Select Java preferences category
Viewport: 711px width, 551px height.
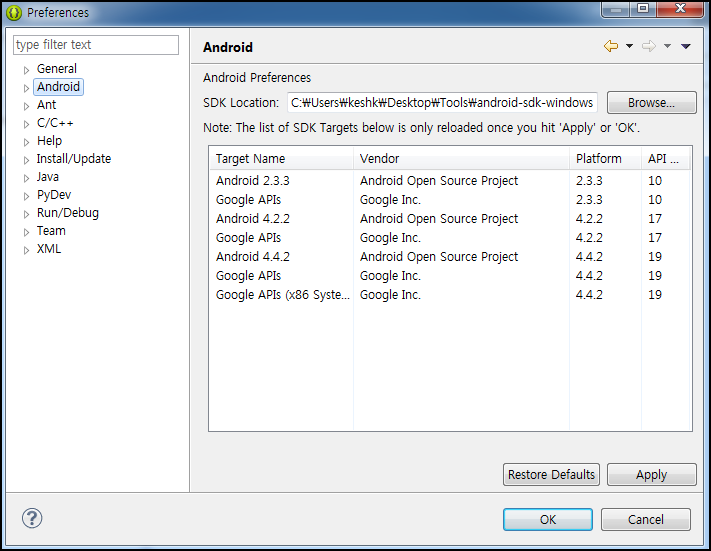click(x=48, y=177)
